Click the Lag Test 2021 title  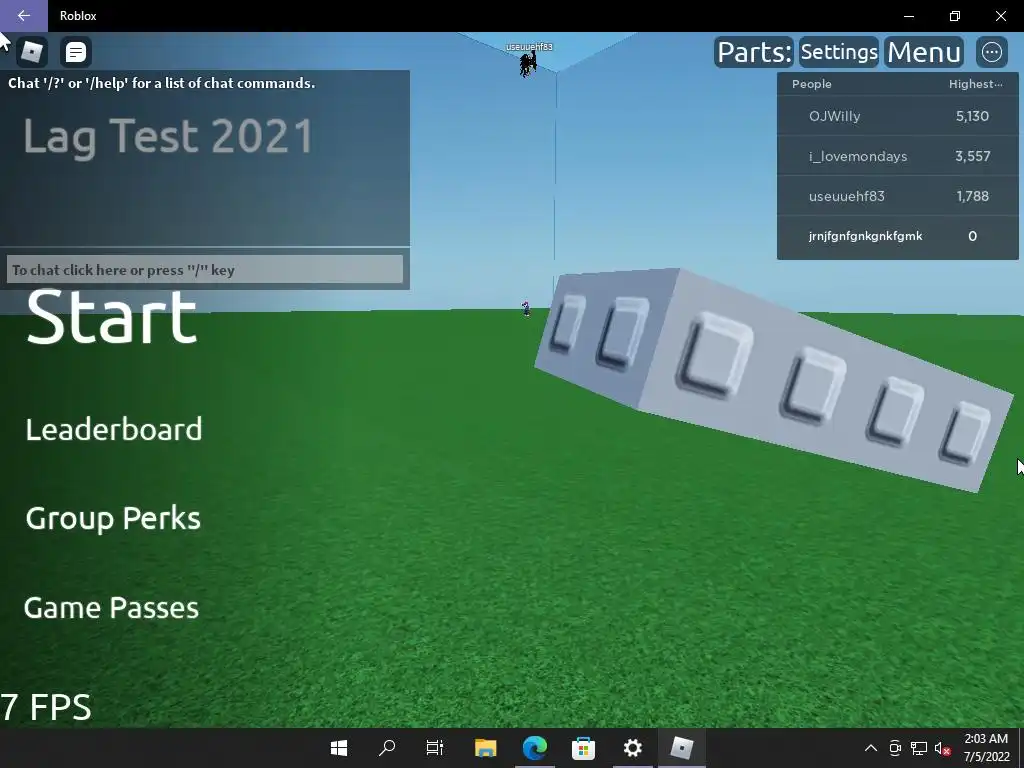coord(168,136)
